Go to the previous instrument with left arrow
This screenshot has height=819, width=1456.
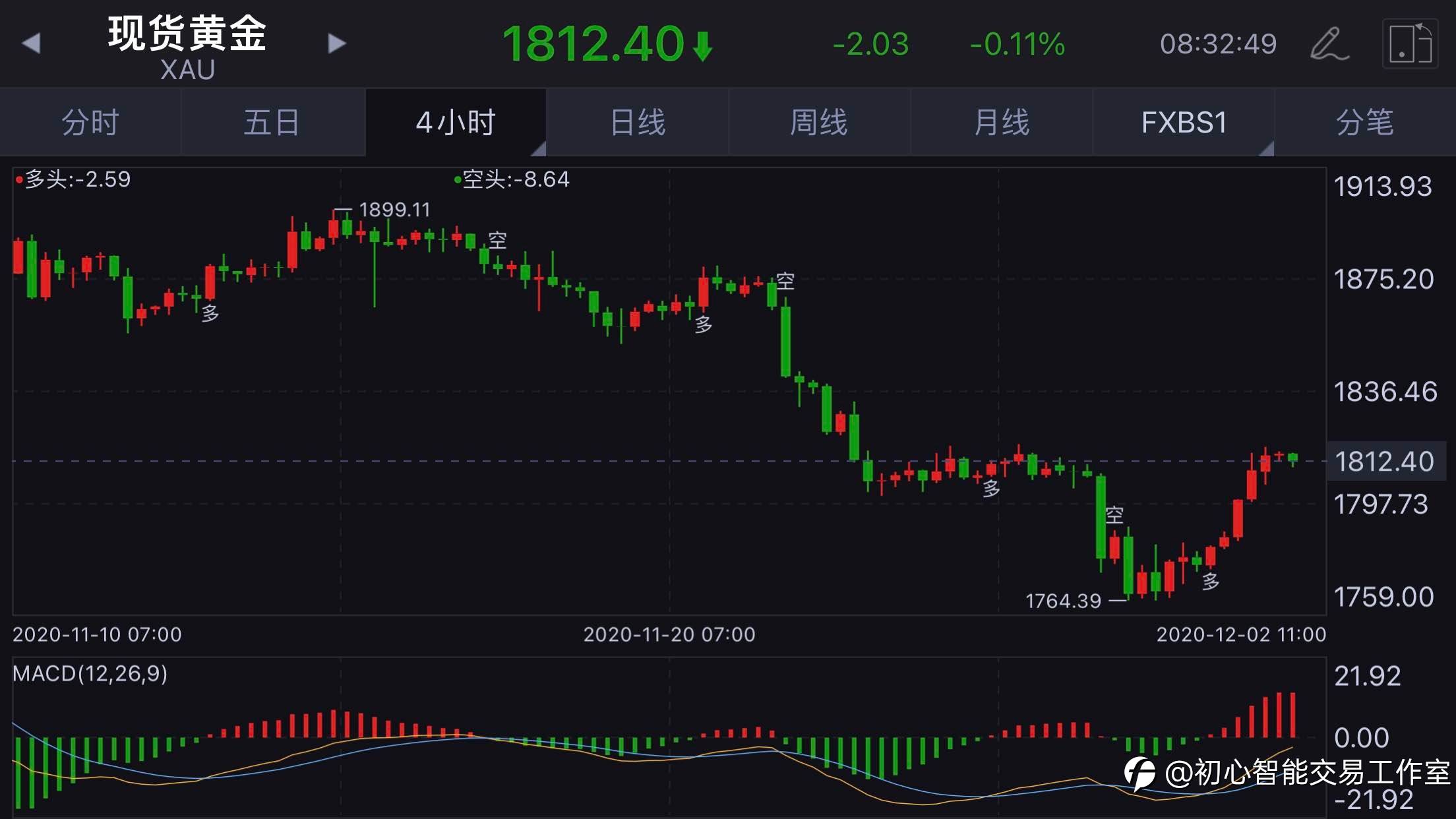31,44
